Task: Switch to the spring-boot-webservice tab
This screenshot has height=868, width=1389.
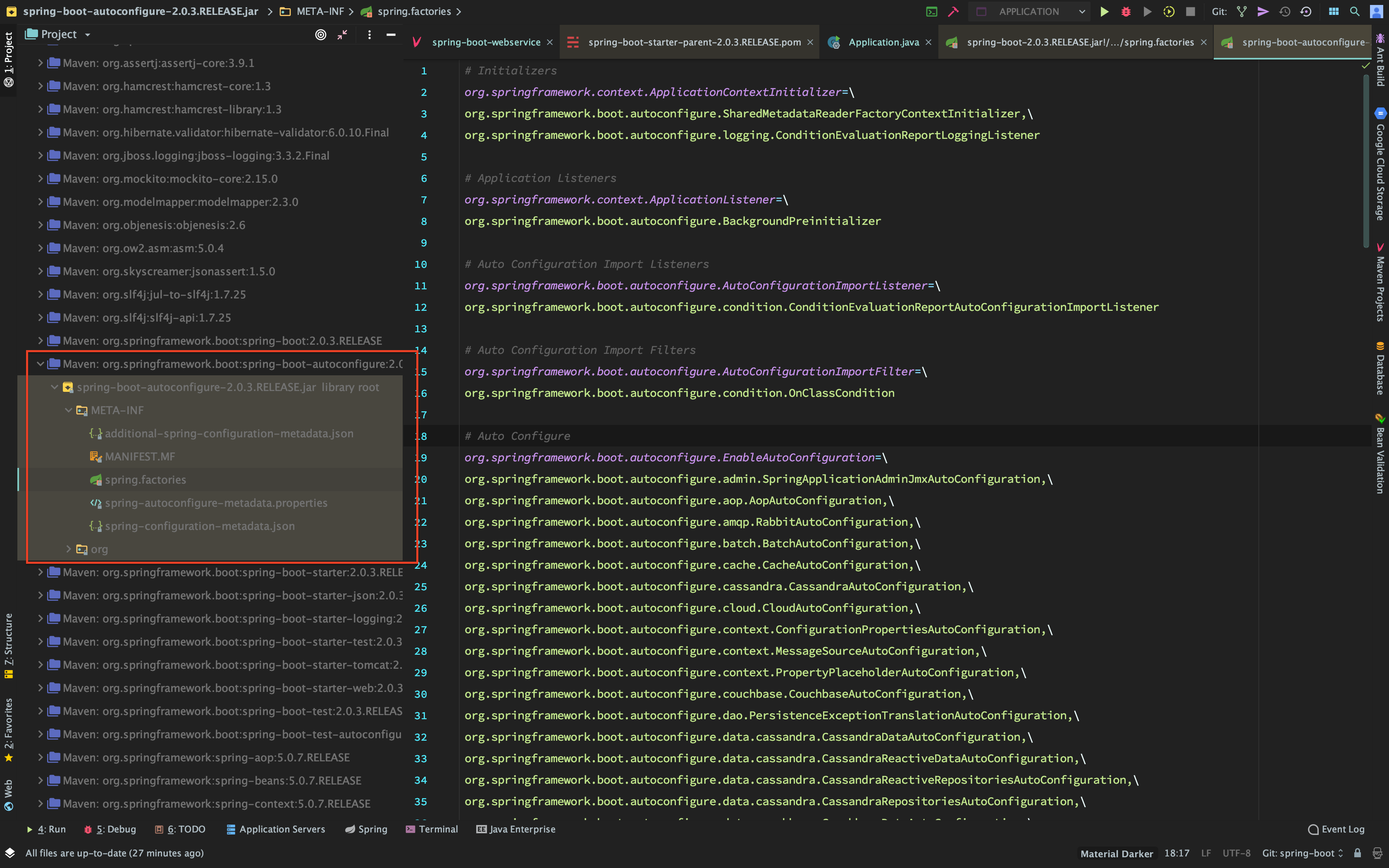Action: [486, 43]
